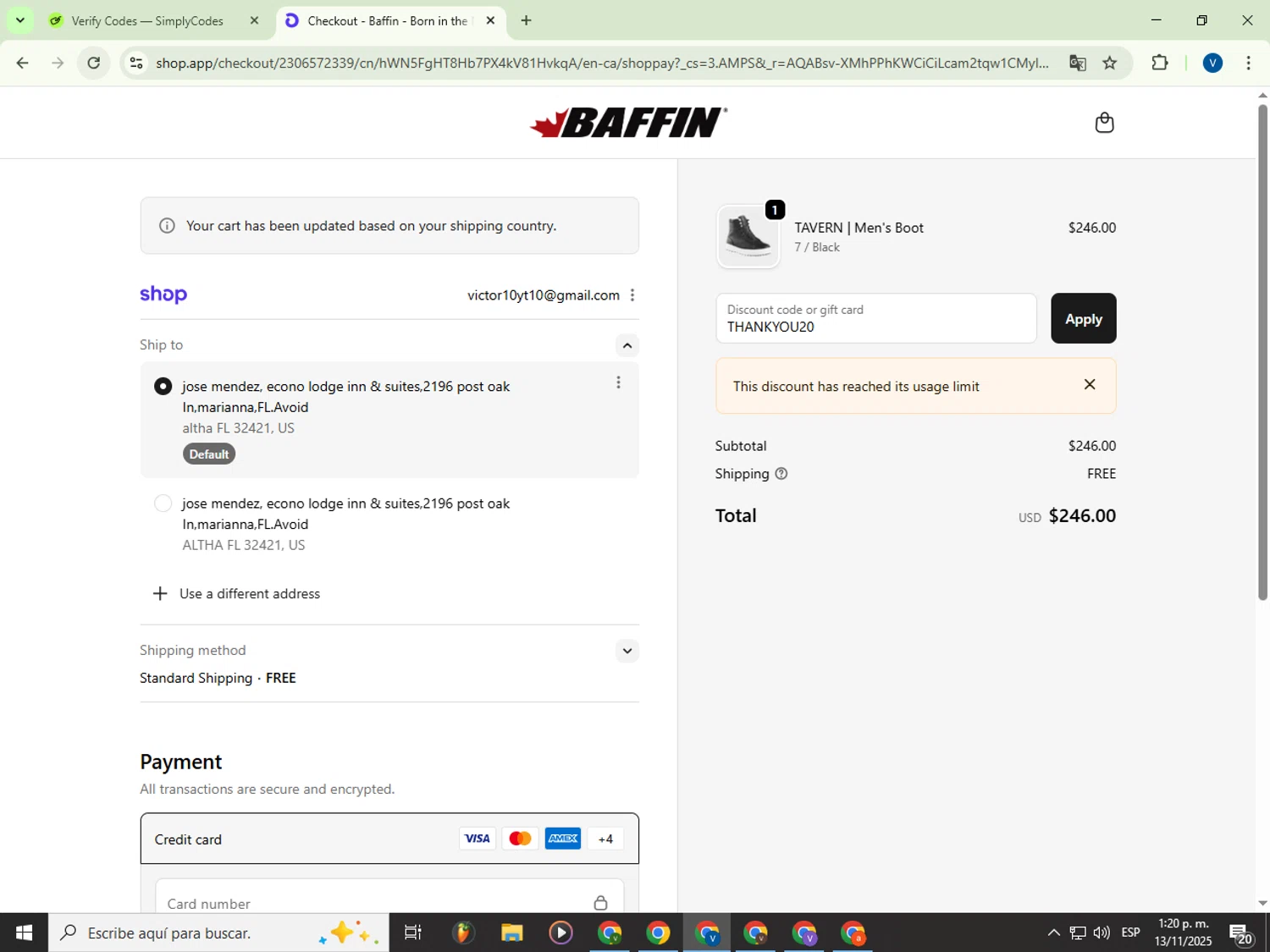The height and width of the screenshot is (952, 1270).
Task: Click the Mastercard logo
Action: point(520,839)
